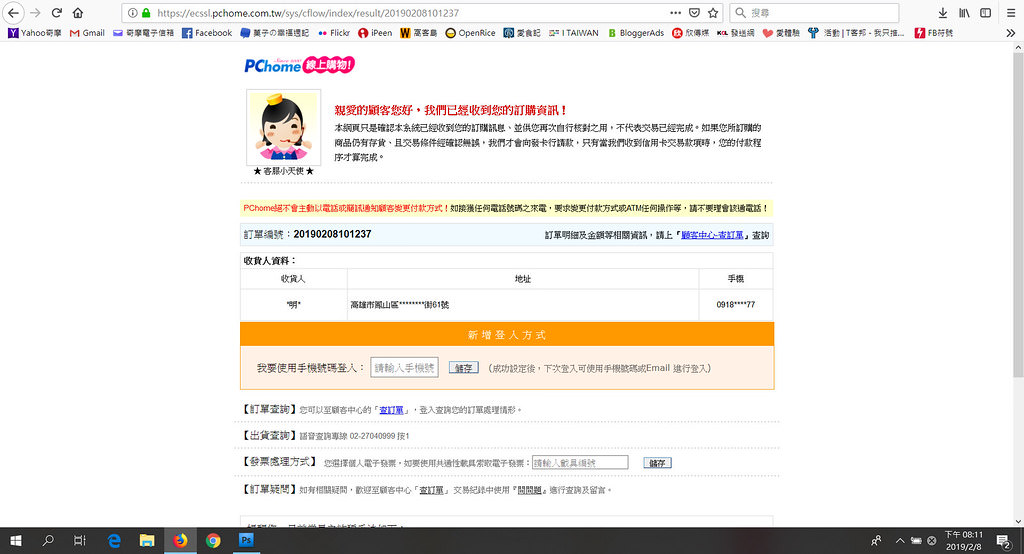Viewport: 1024px width, 554px height.
Task: Click the order number 20190208101237
Action: [332, 234]
